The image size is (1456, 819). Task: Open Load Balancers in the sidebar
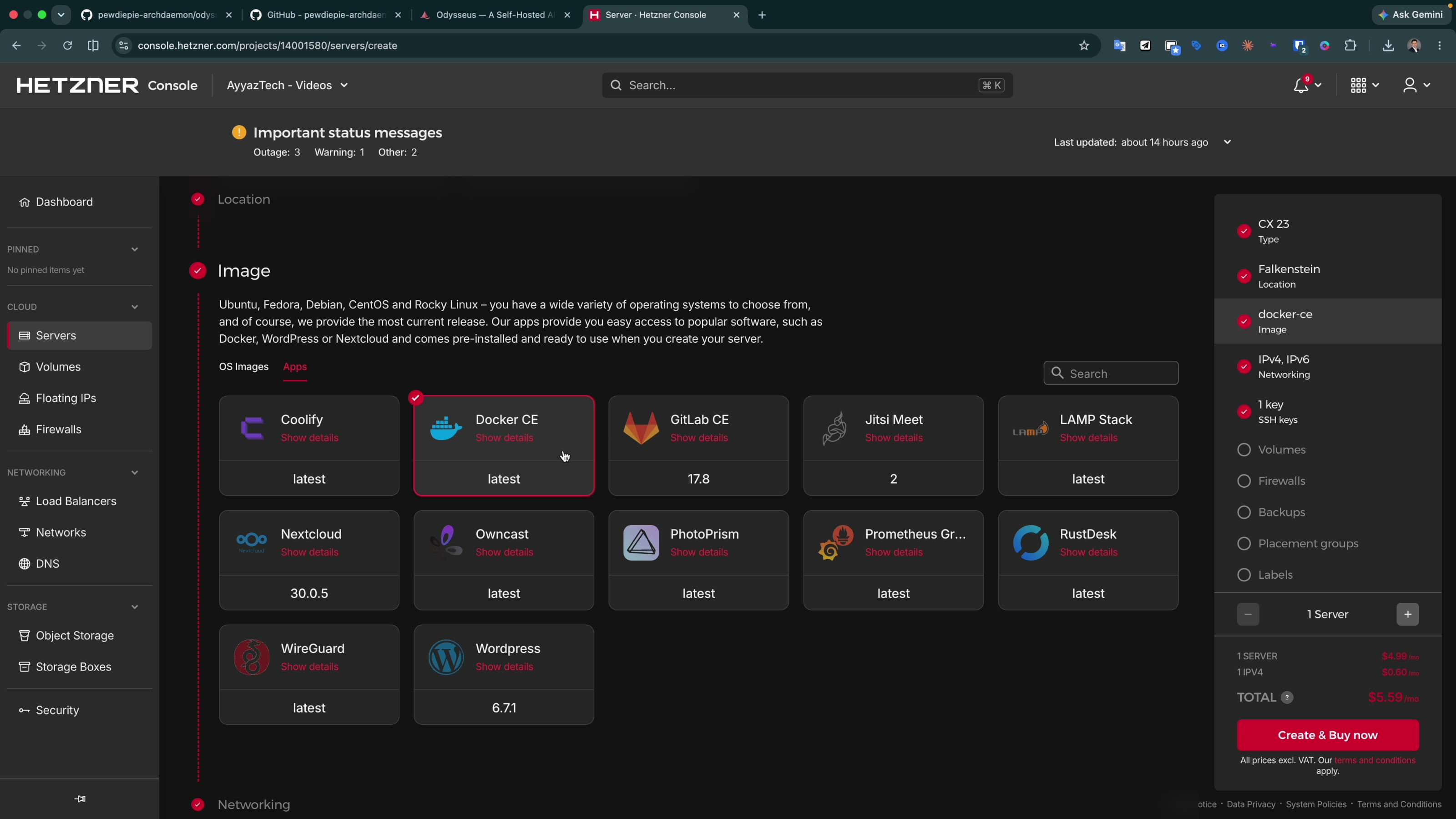79,501
